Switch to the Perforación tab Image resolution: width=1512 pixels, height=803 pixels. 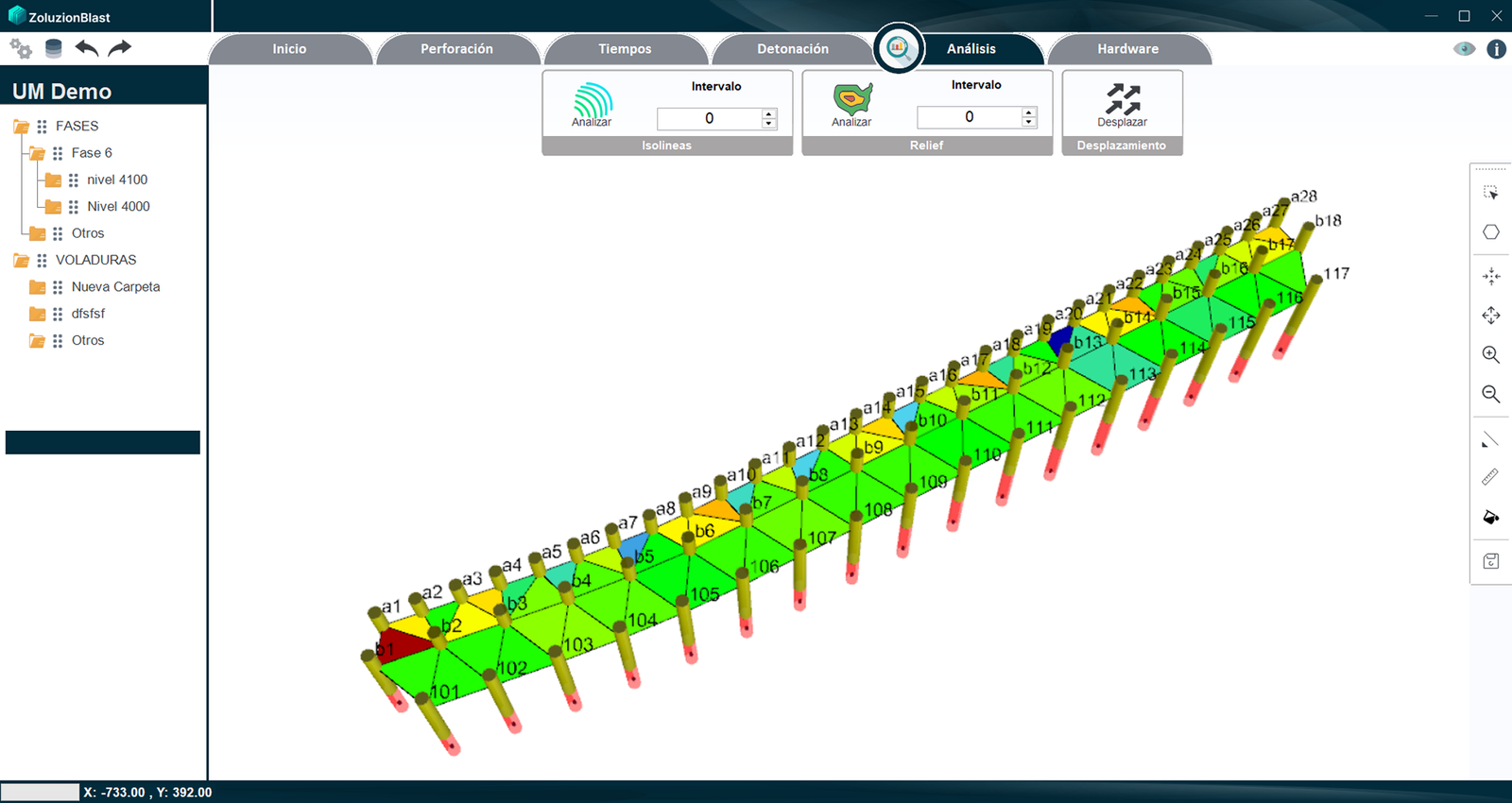456,49
